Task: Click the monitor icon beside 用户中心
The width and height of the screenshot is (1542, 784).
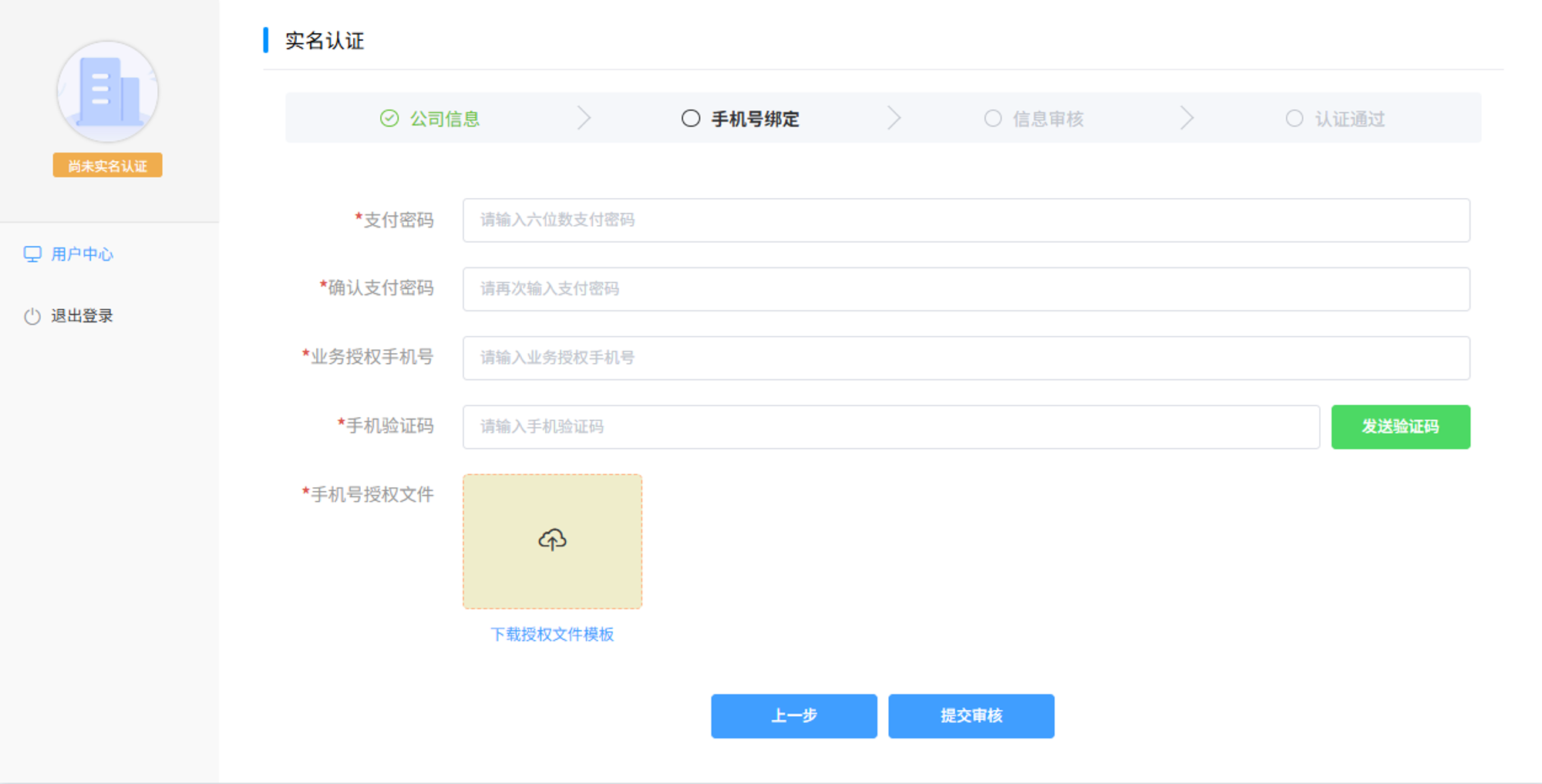Action: click(x=32, y=254)
